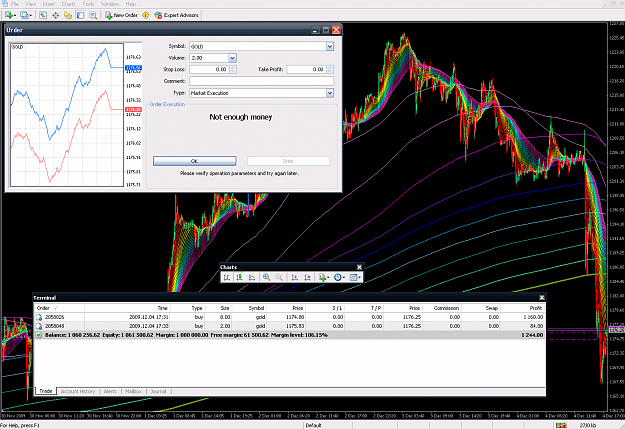Click the New Order toolbar button
Image resolution: width=625 pixels, height=429 pixels.
121,15
